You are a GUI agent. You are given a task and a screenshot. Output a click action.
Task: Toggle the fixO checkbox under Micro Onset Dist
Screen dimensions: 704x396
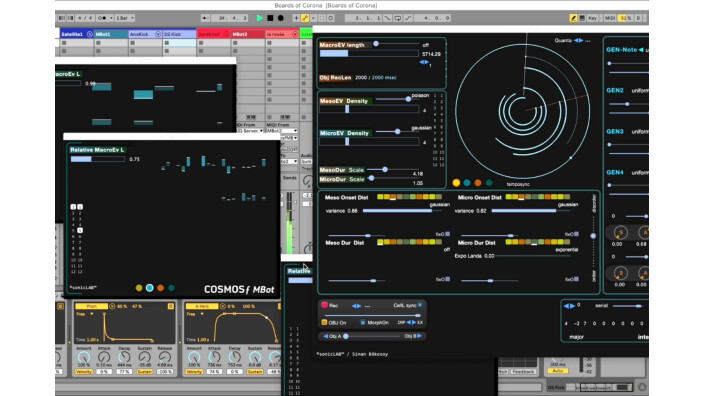tap(576, 234)
